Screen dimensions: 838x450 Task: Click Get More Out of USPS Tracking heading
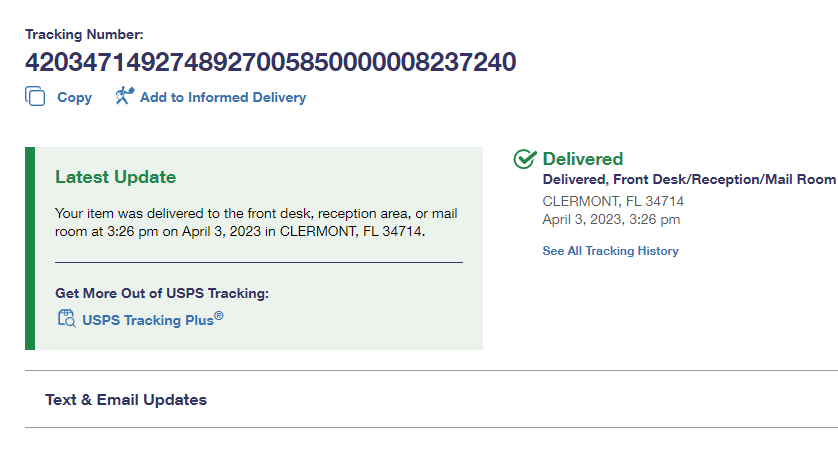click(x=162, y=293)
